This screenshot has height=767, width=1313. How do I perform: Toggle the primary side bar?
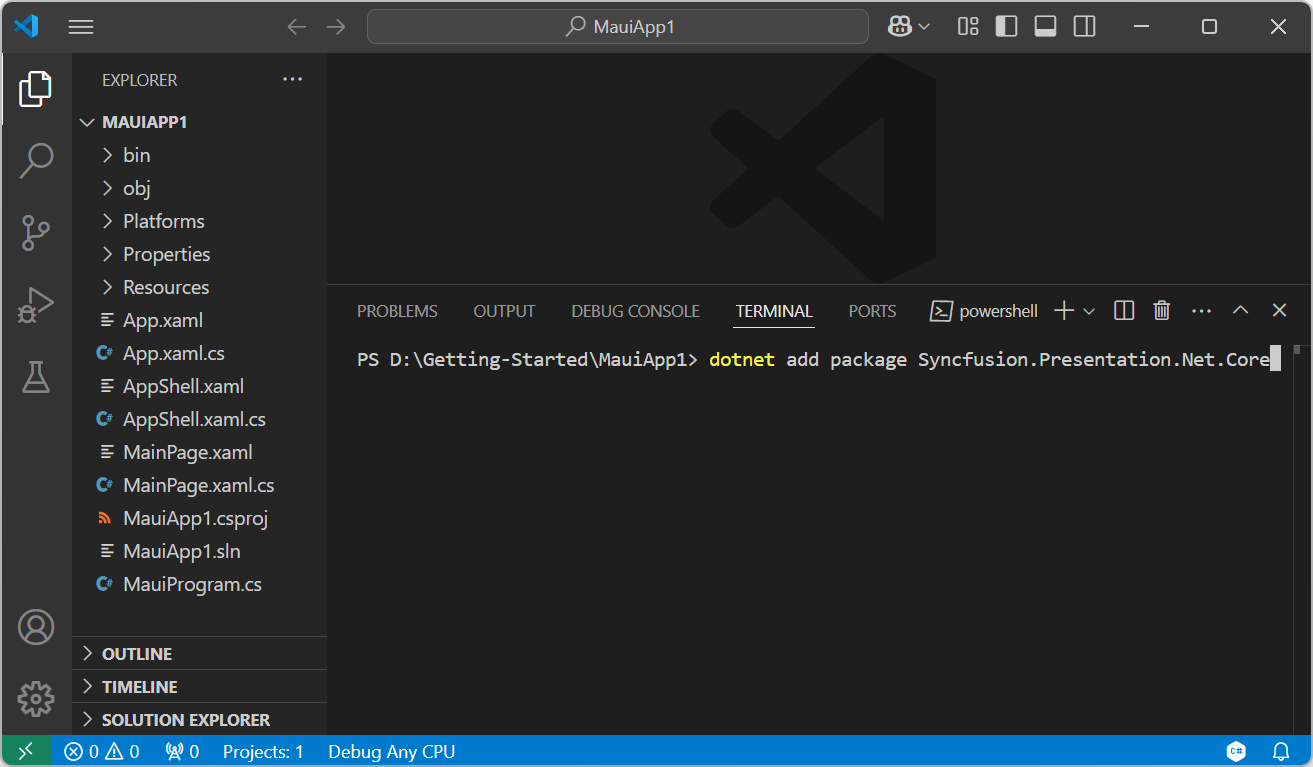pos(1007,27)
